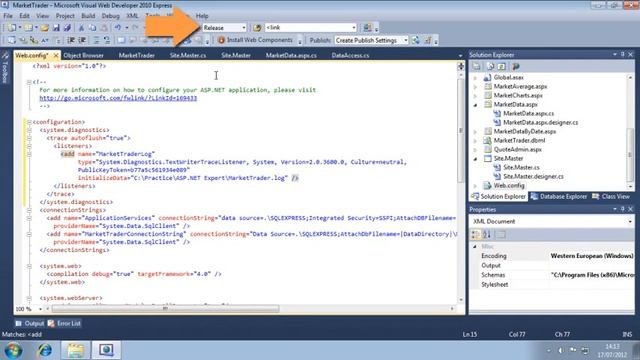Open the active document tabs list dropdown
This screenshot has height=360, width=640.
pos(460,56)
